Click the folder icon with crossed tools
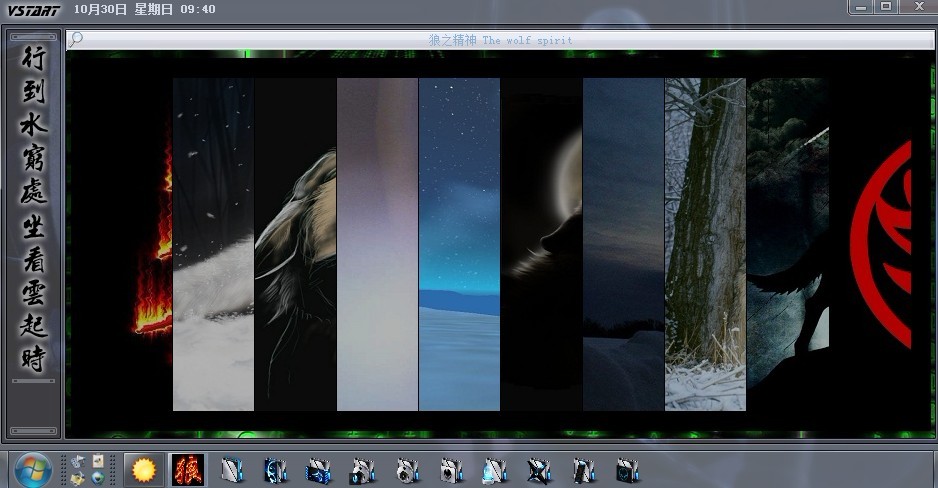The image size is (938, 488). coord(540,469)
